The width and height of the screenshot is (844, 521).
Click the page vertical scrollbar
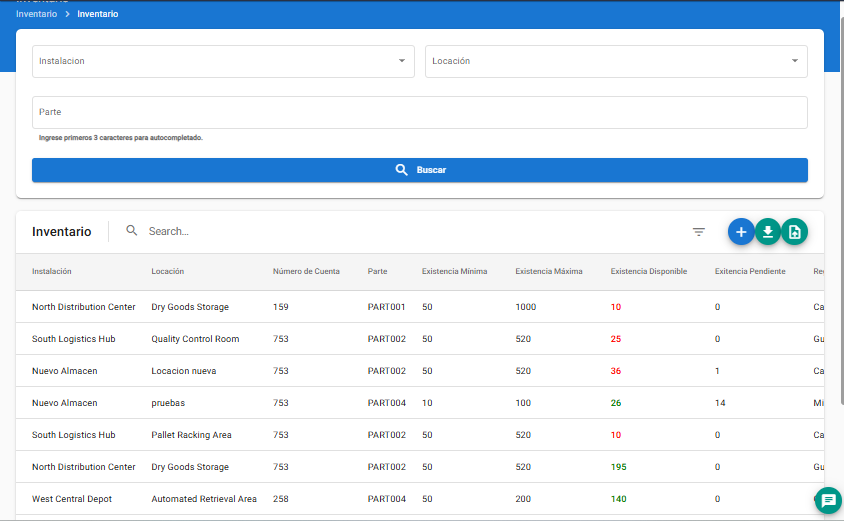click(841, 210)
